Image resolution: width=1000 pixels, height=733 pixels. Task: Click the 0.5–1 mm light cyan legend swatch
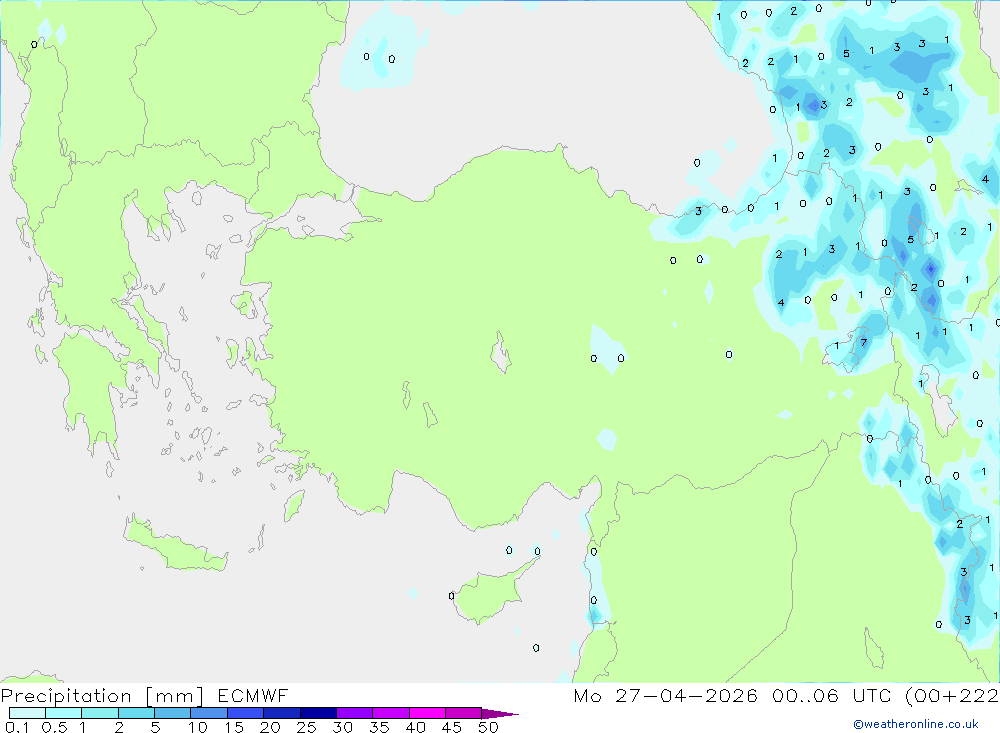64,713
